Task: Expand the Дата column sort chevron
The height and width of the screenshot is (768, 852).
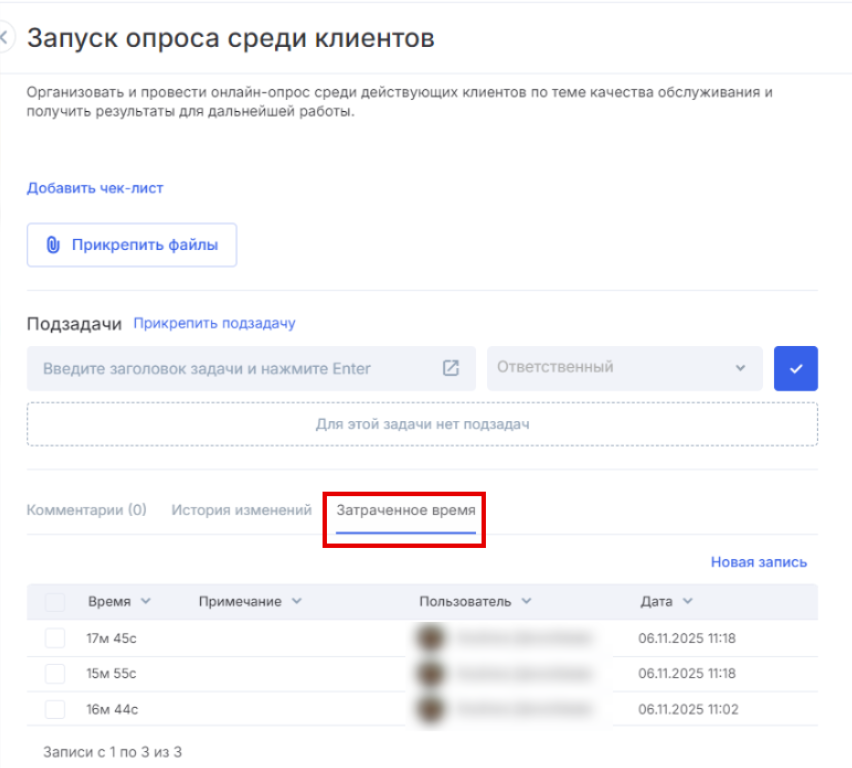Action: pyautogui.click(x=688, y=601)
